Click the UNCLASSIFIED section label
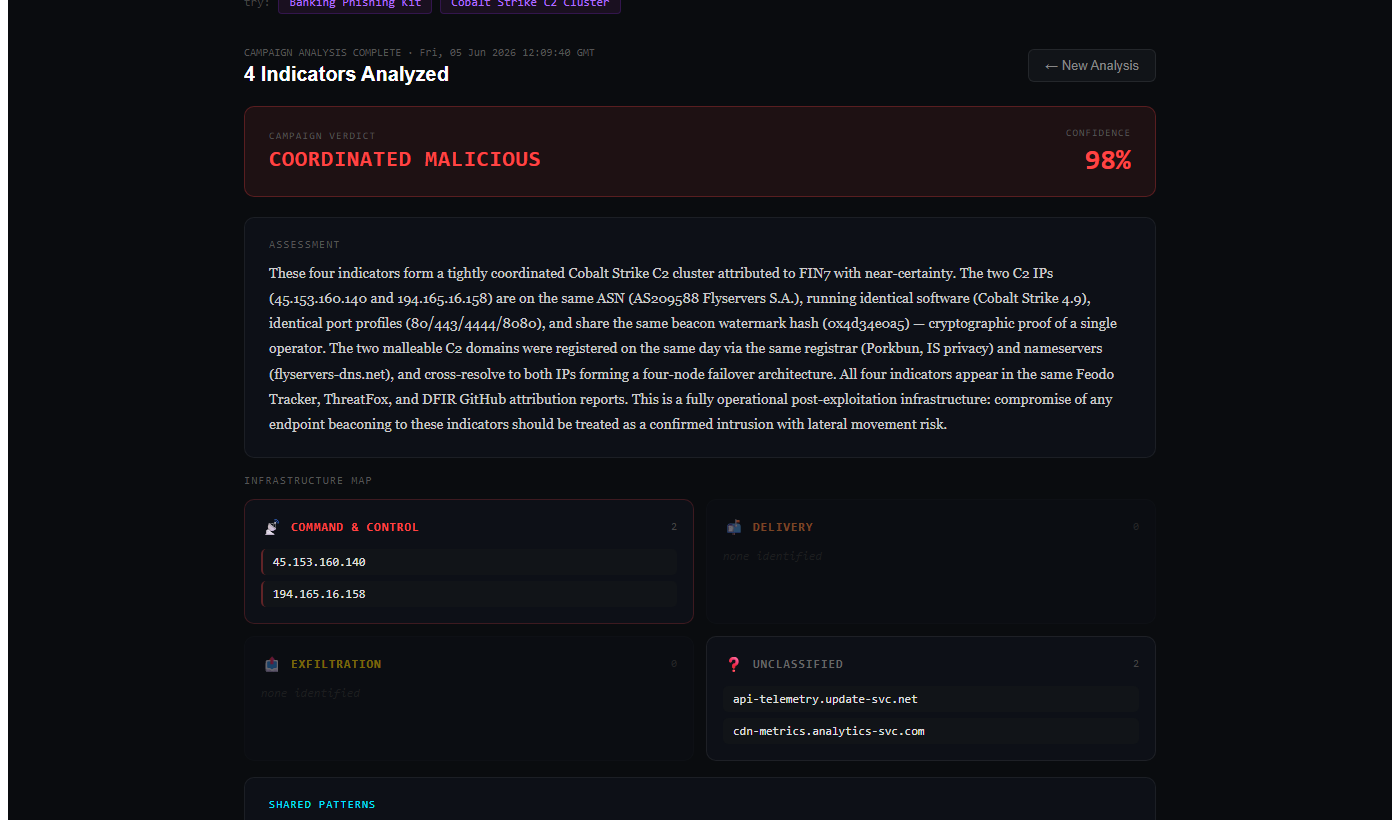 point(798,664)
